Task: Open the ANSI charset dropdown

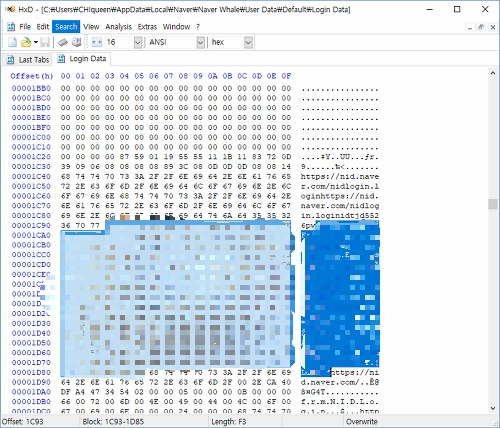Action: point(200,42)
